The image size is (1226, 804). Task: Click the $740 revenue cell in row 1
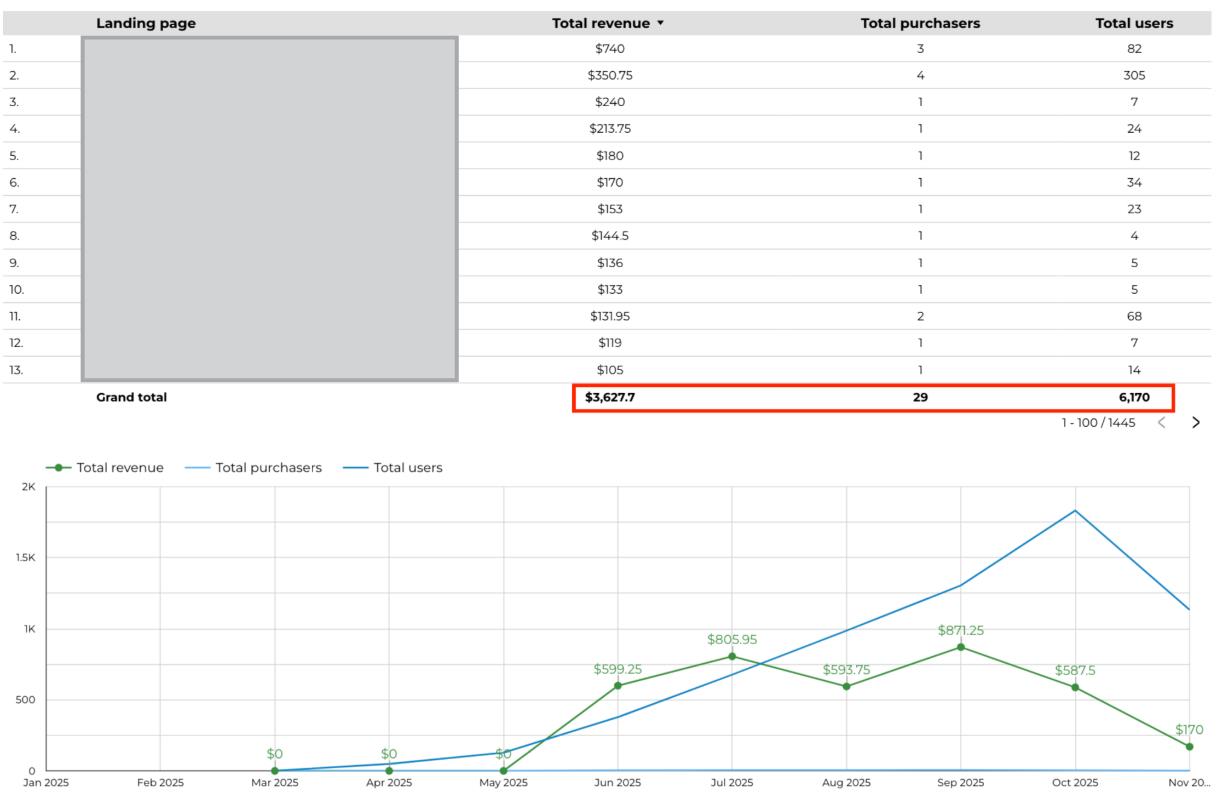[x=608, y=48]
